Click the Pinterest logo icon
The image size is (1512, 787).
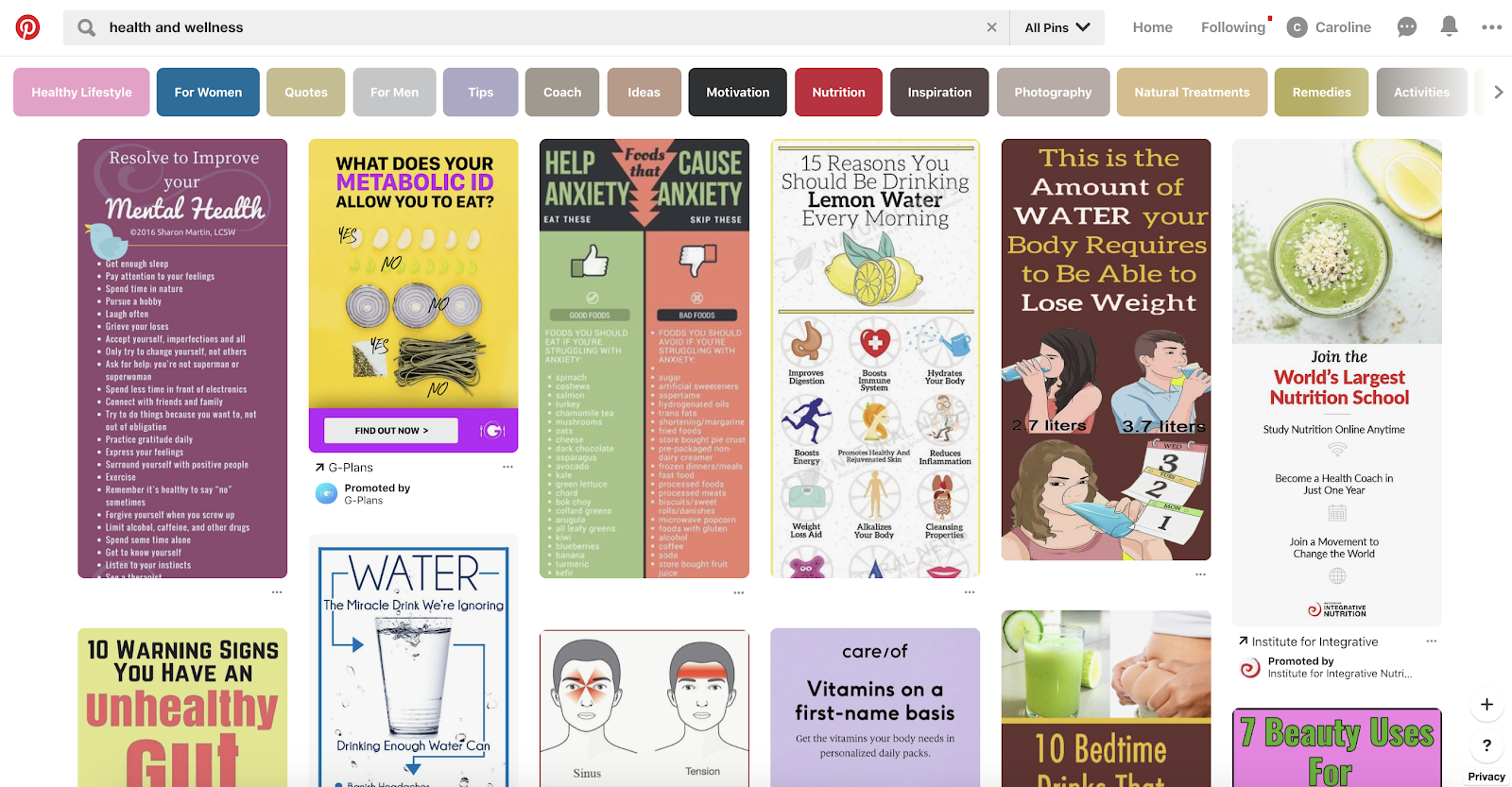pos(27,27)
